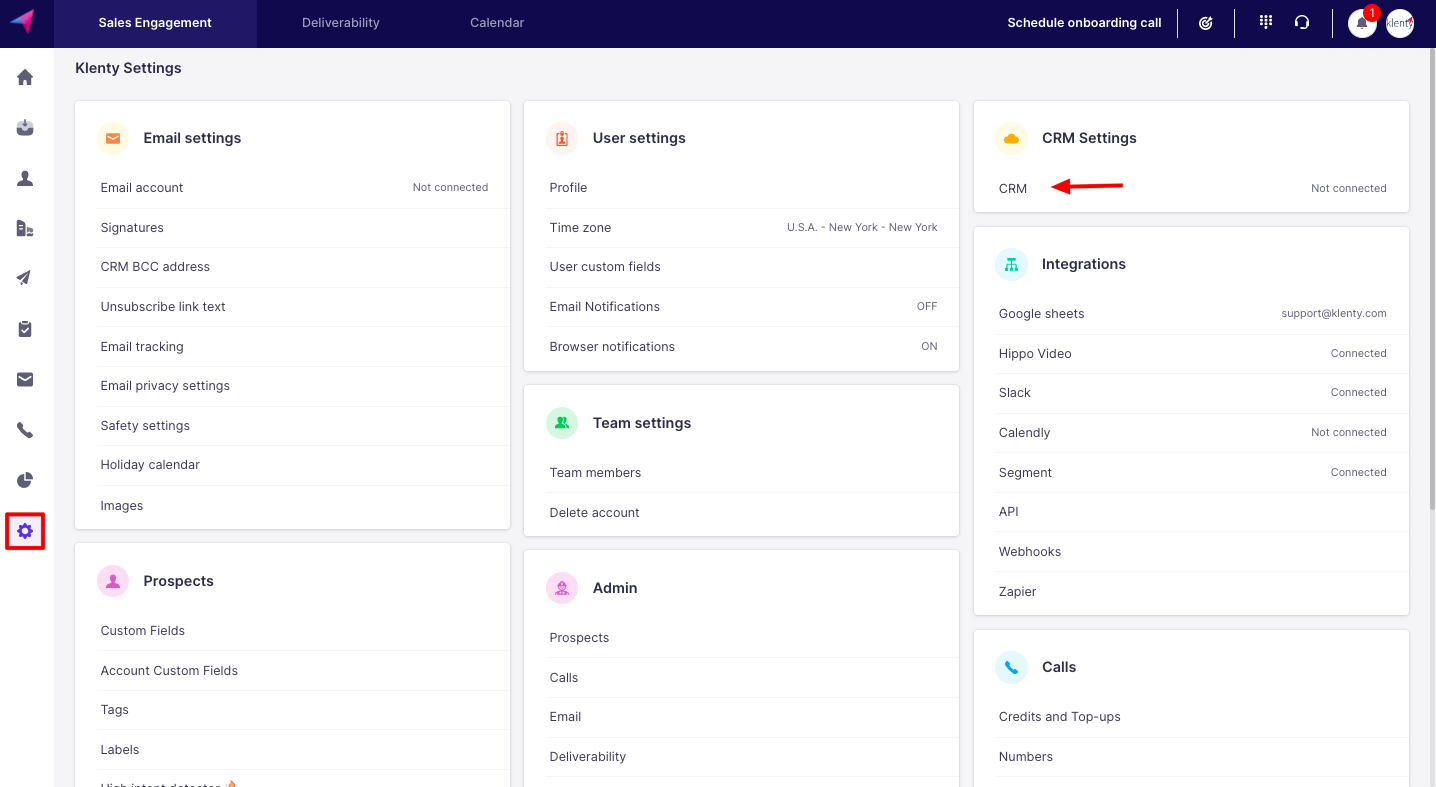The width and height of the screenshot is (1436, 787).
Task: Click the Team settings people icon
Action: (x=562, y=423)
